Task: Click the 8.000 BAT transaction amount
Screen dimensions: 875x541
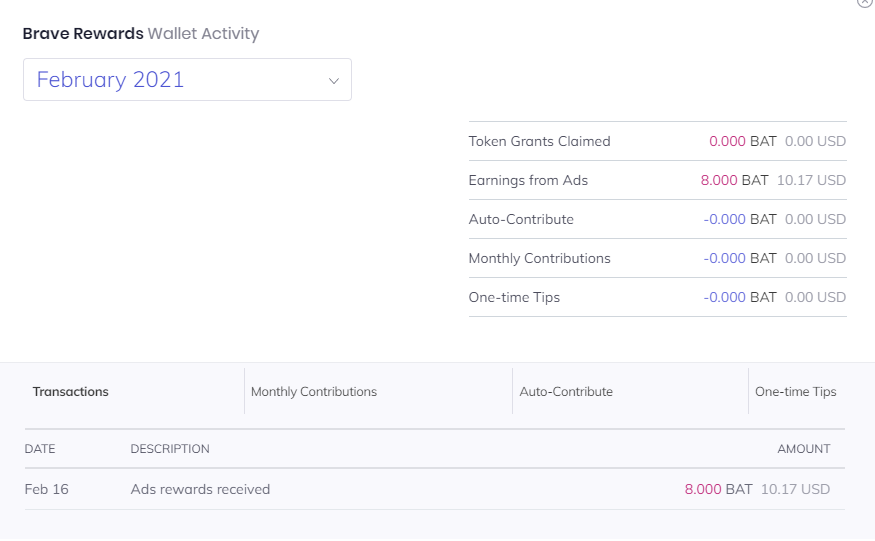Action: coord(718,489)
